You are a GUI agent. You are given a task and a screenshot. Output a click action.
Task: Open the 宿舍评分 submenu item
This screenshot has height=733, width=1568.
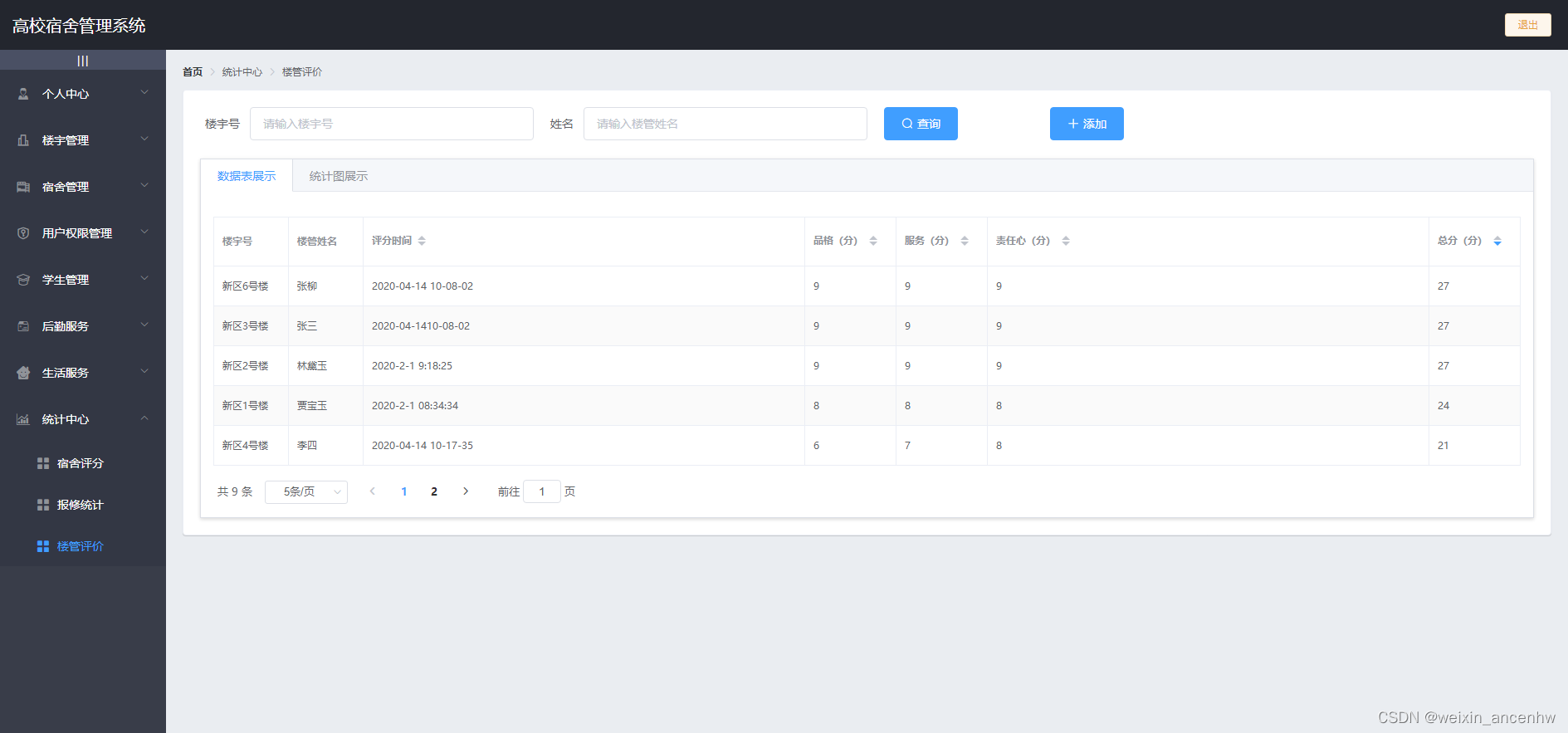pos(83,463)
